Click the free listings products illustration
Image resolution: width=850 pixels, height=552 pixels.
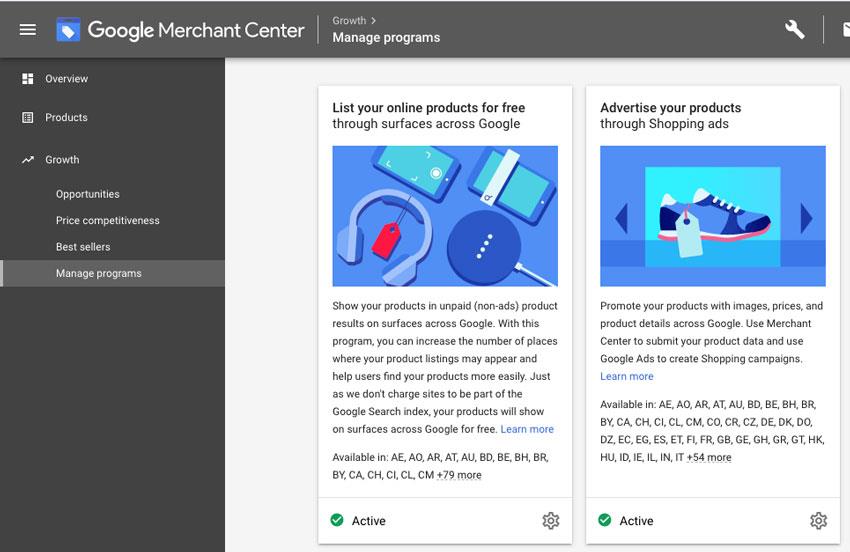[x=445, y=216]
